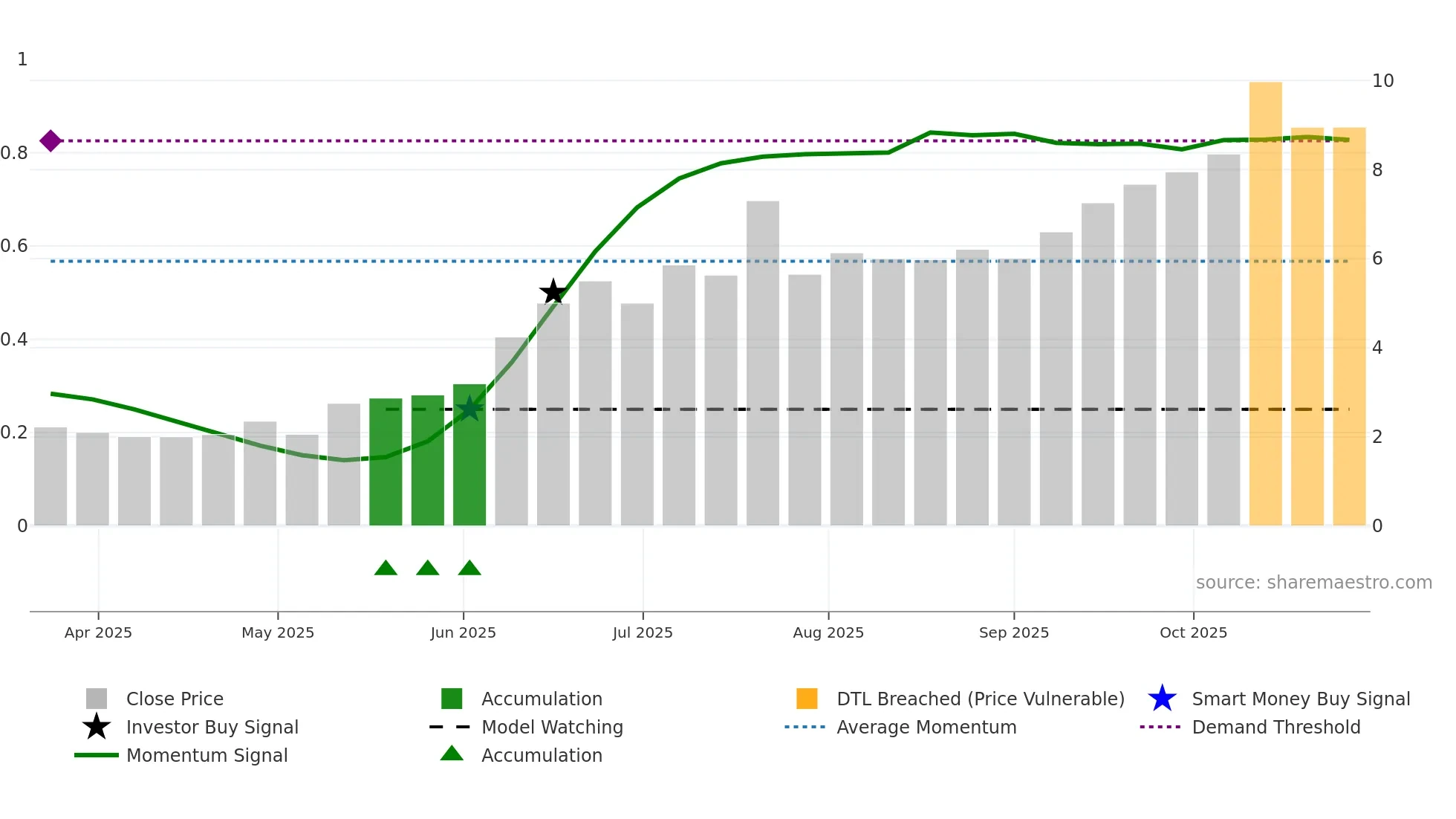Toggle Close Price legend entry
1456x819 pixels.
175,699
